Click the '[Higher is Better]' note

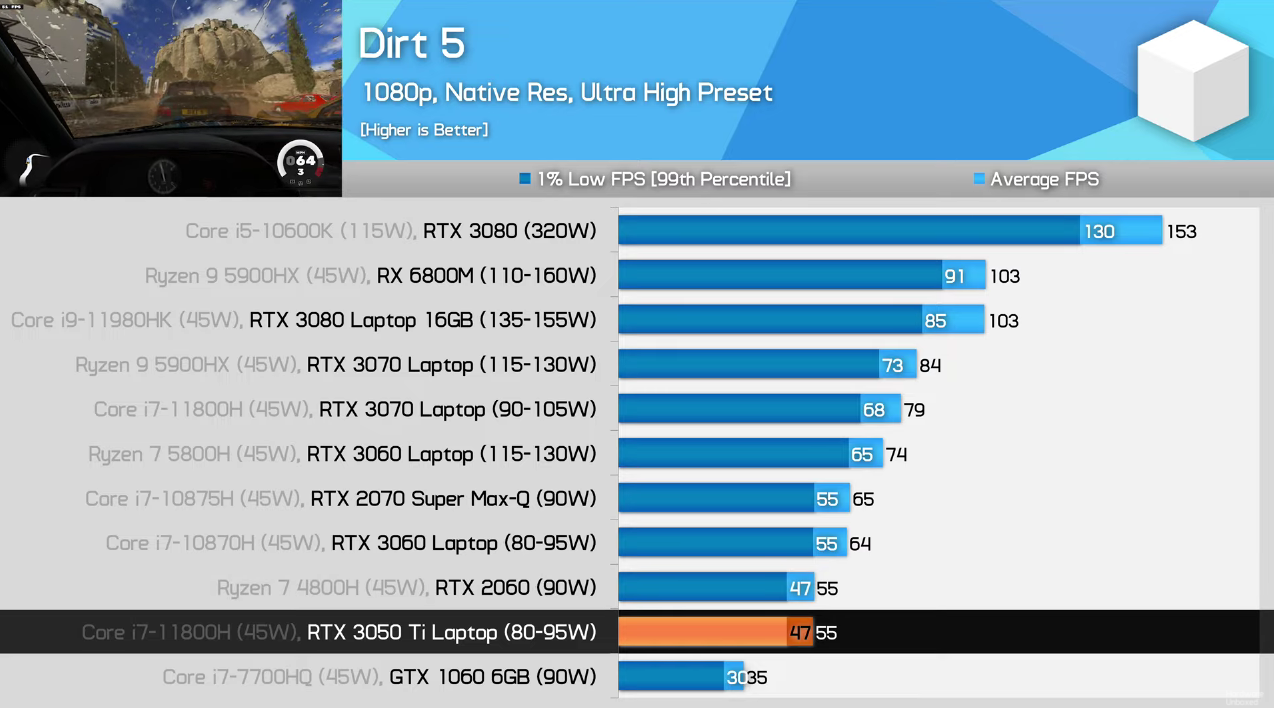(x=424, y=130)
